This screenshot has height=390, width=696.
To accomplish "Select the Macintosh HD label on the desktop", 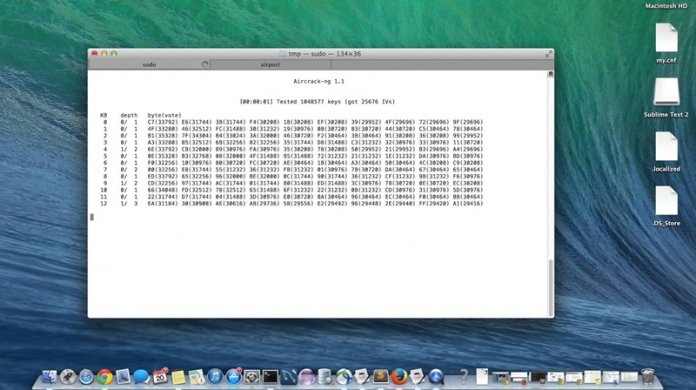I will (666, 6).
